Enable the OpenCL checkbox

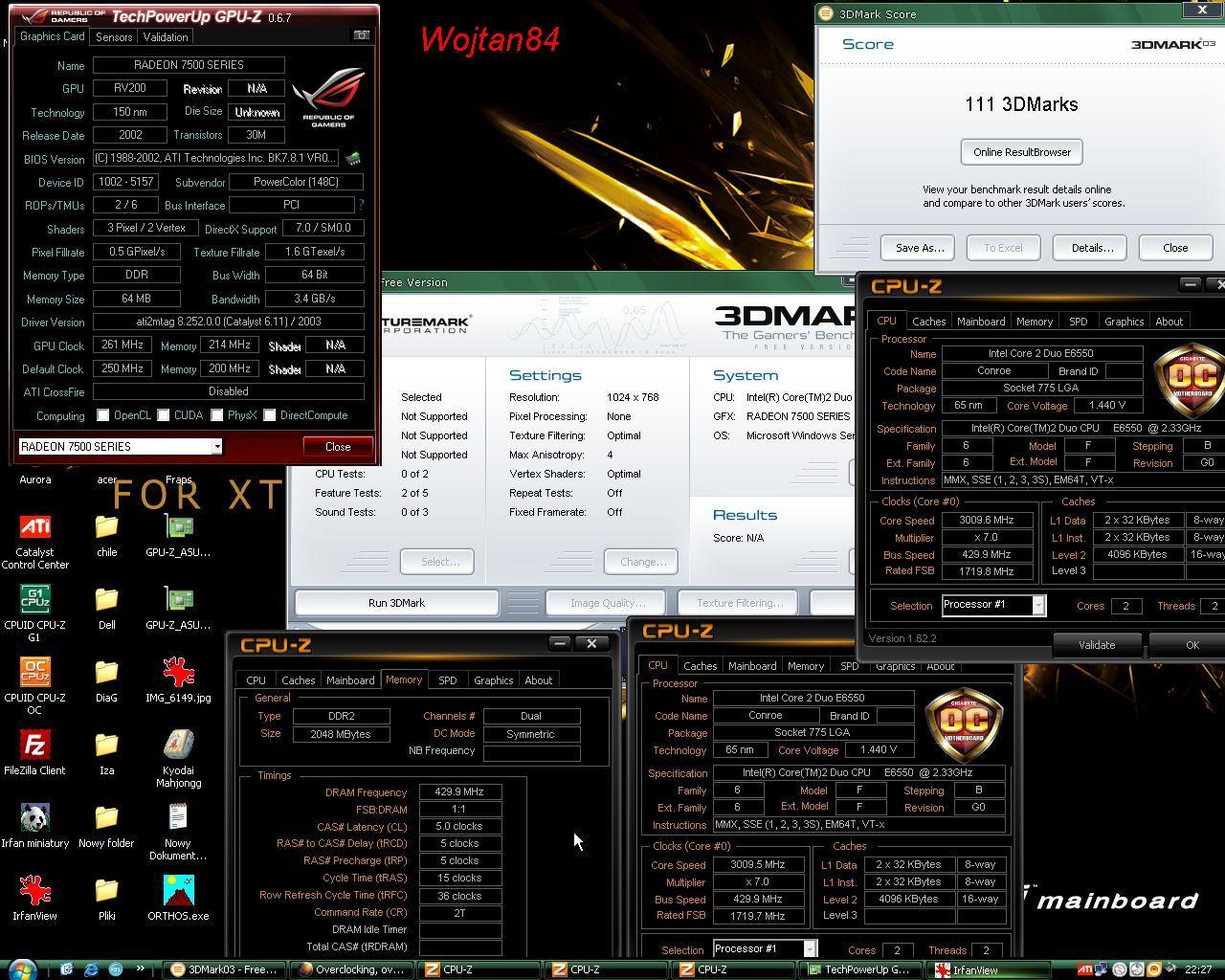pyautogui.click(x=103, y=415)
